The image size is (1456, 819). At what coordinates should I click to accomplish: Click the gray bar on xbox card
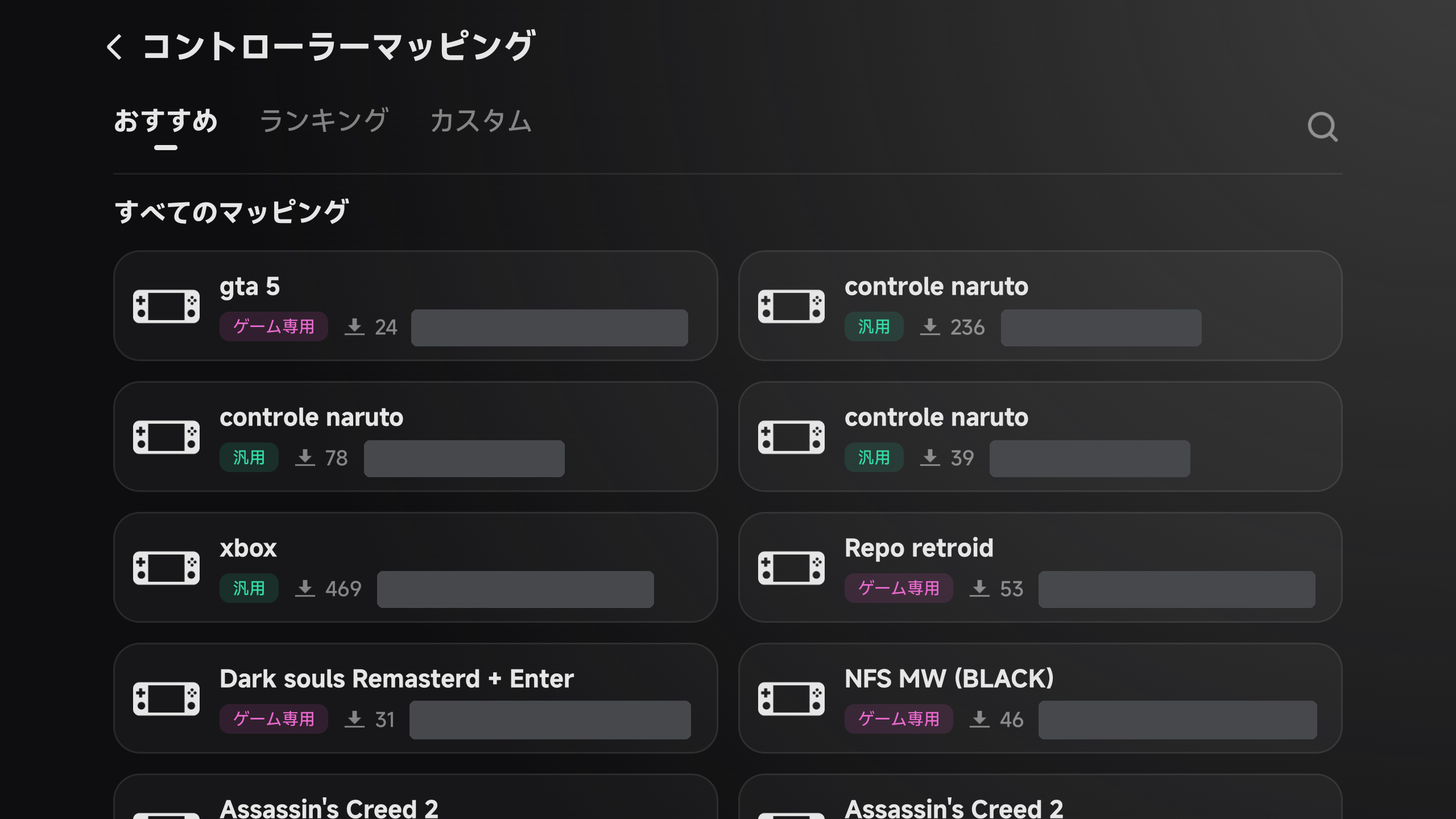(515, 589)
